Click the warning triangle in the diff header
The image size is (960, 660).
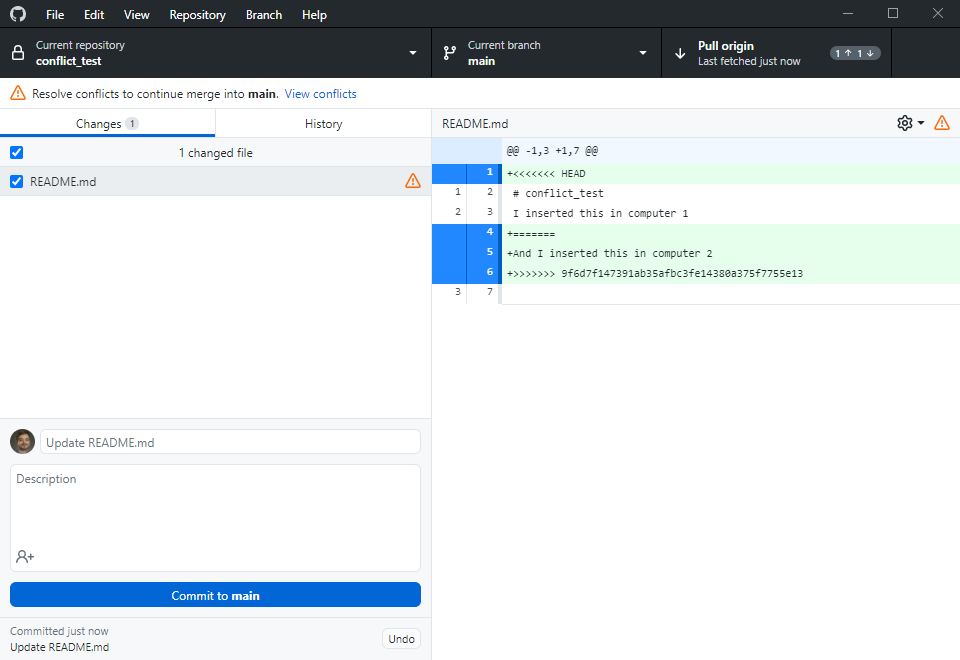(941, 123)
